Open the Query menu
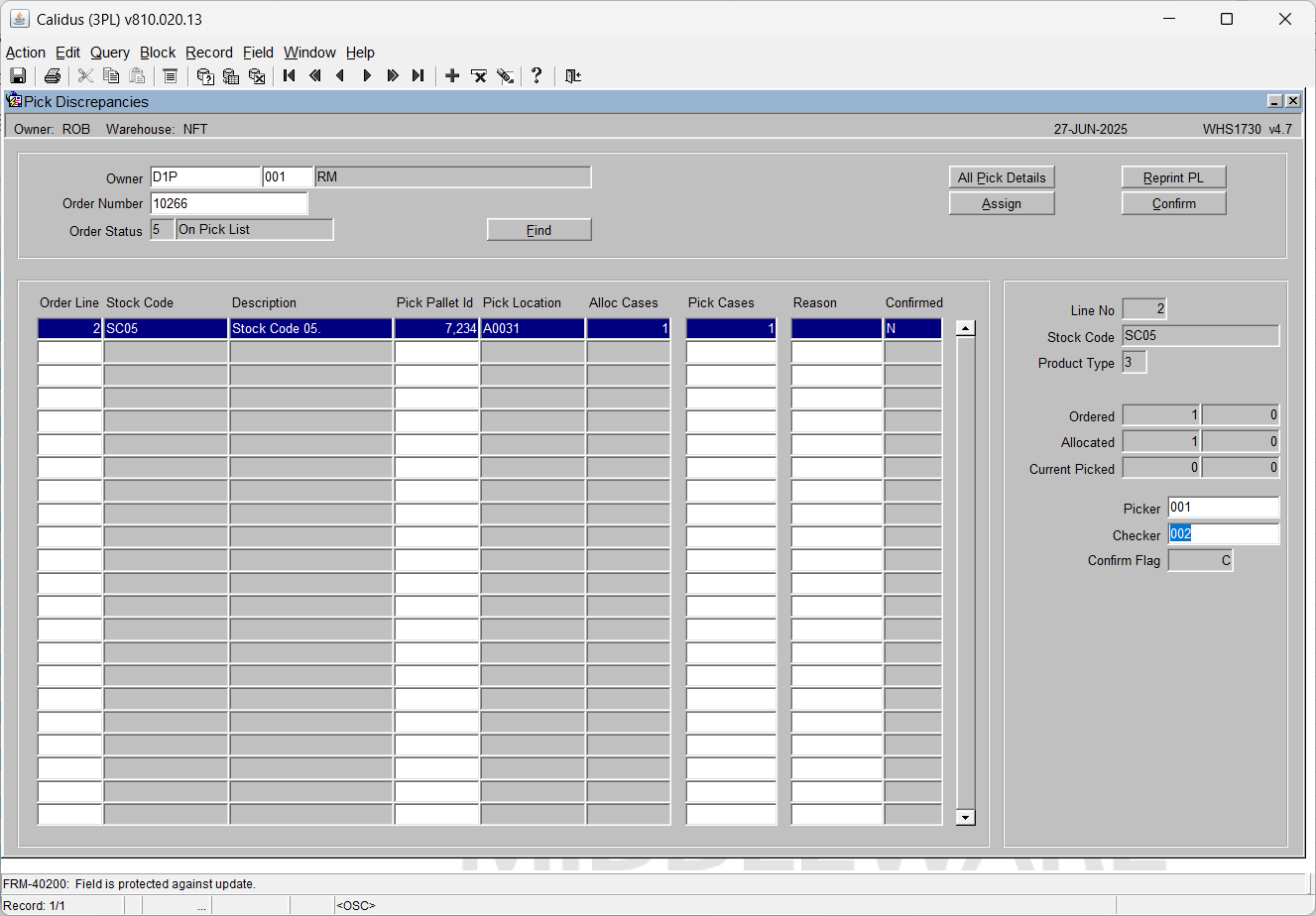The height and width of the screenshot is (916, 1316). 110,53
